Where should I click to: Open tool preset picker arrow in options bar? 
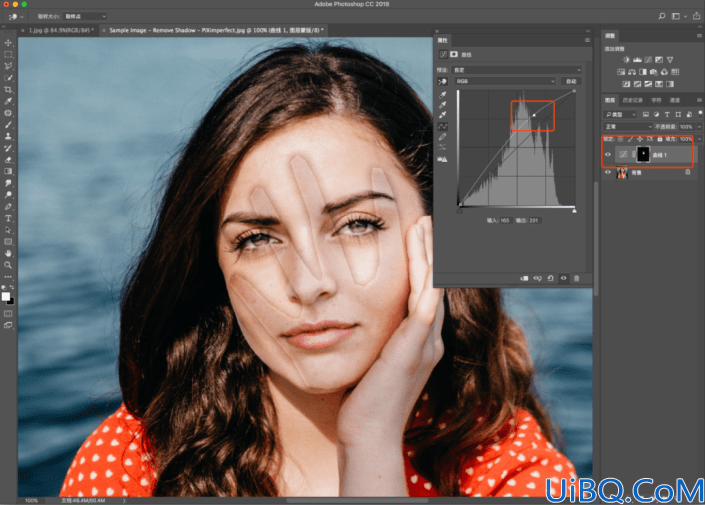tap(21, 17)
